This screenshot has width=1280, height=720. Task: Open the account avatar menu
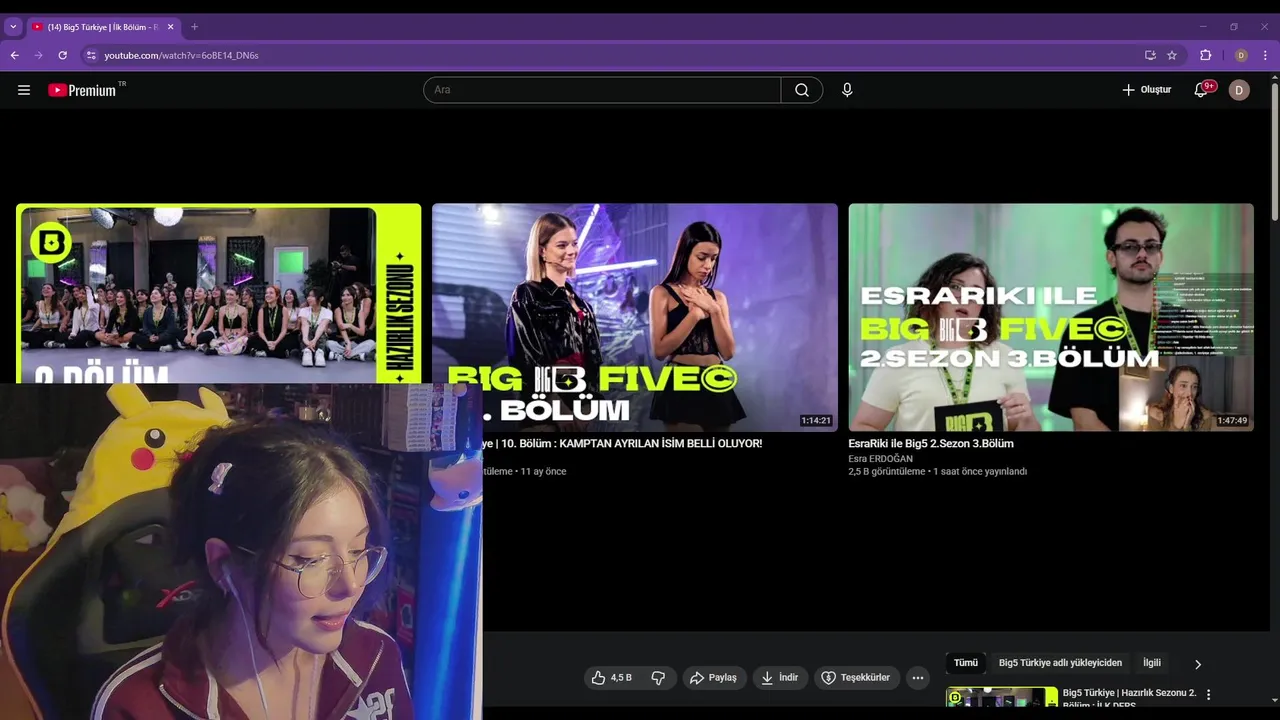point(1239,90)
